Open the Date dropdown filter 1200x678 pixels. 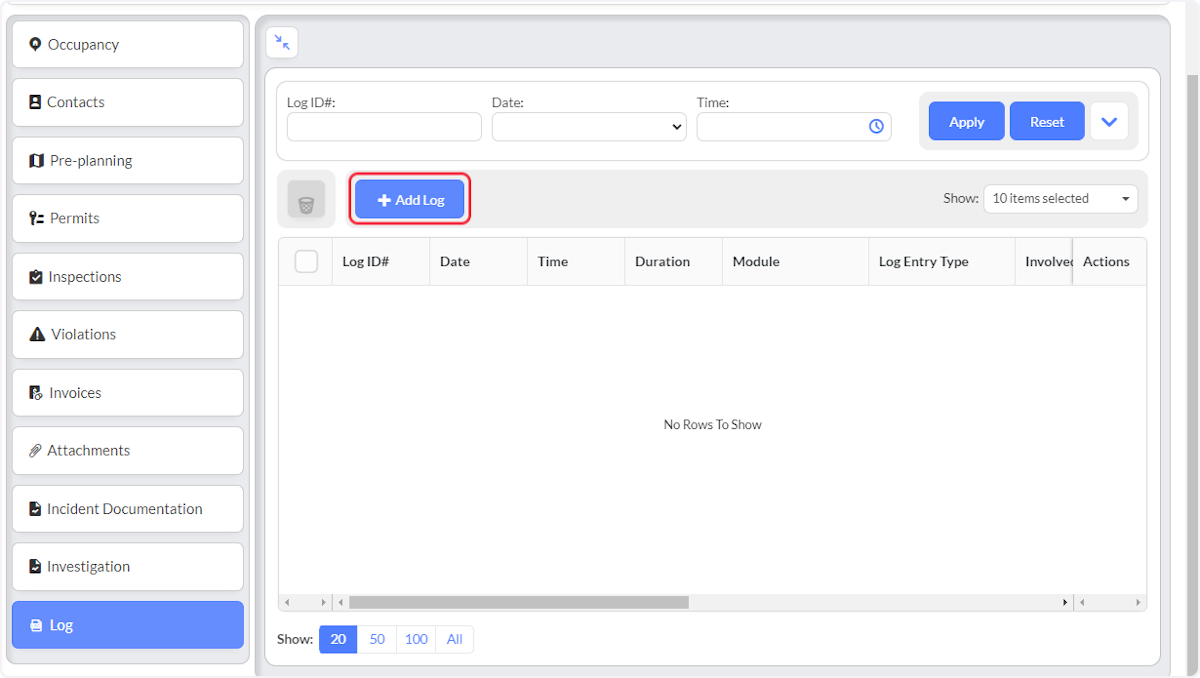589,126
